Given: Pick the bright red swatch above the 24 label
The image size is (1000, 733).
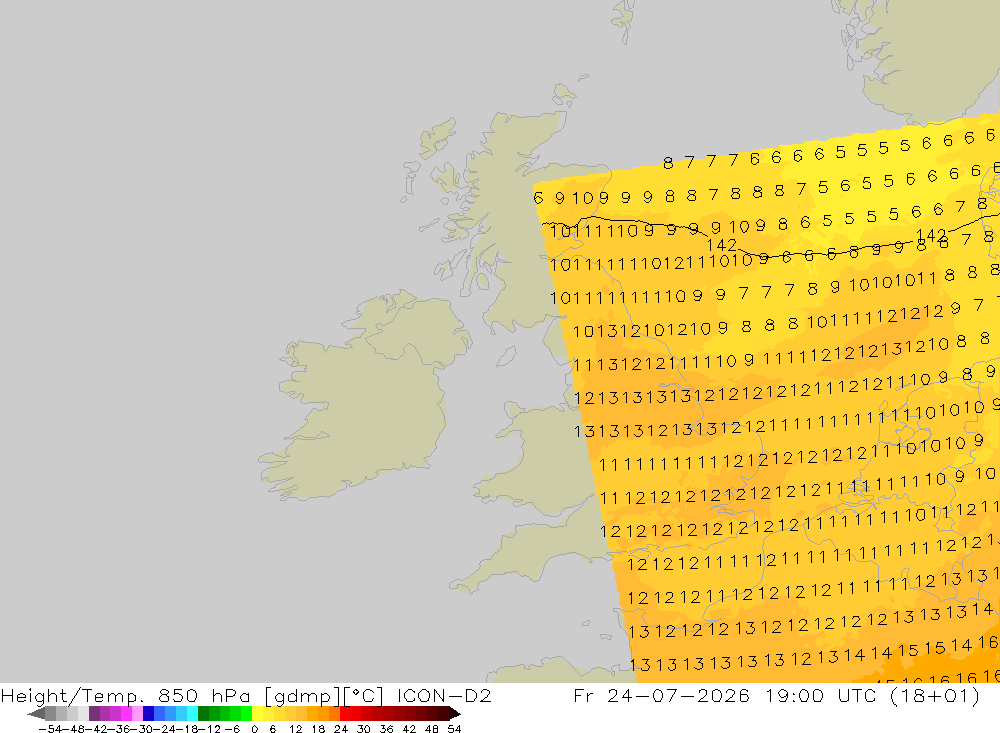Looking at the screenshot, I should pos(345,713).
